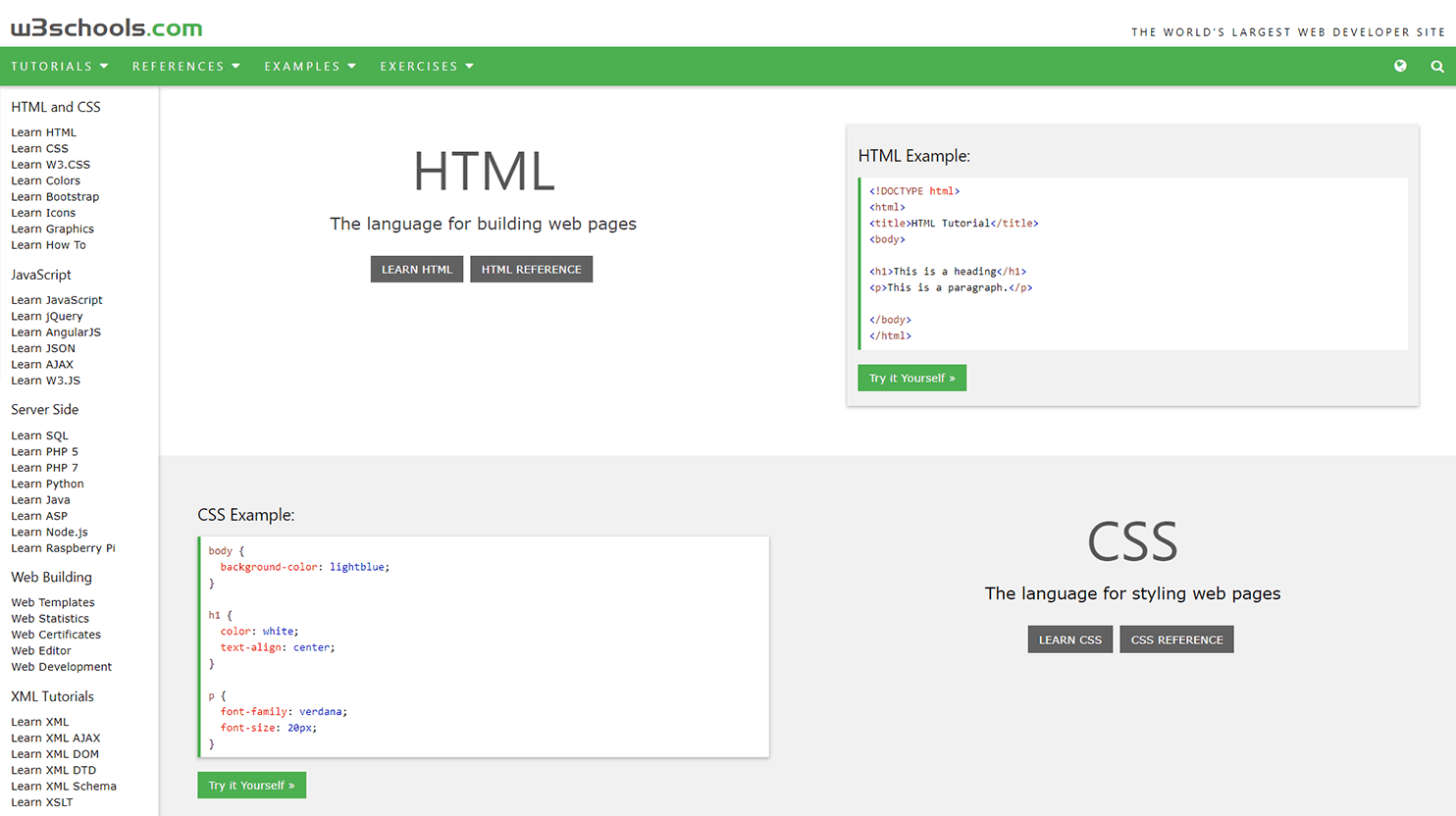Go to Learn jQuery
This screenshot has height=816, width=1456.
point(47,316)
